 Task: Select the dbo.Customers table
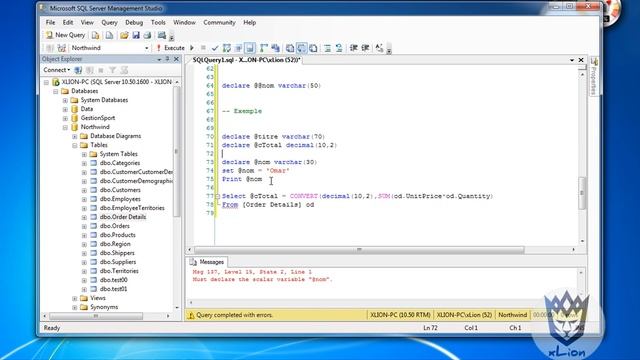click(120, 190)
